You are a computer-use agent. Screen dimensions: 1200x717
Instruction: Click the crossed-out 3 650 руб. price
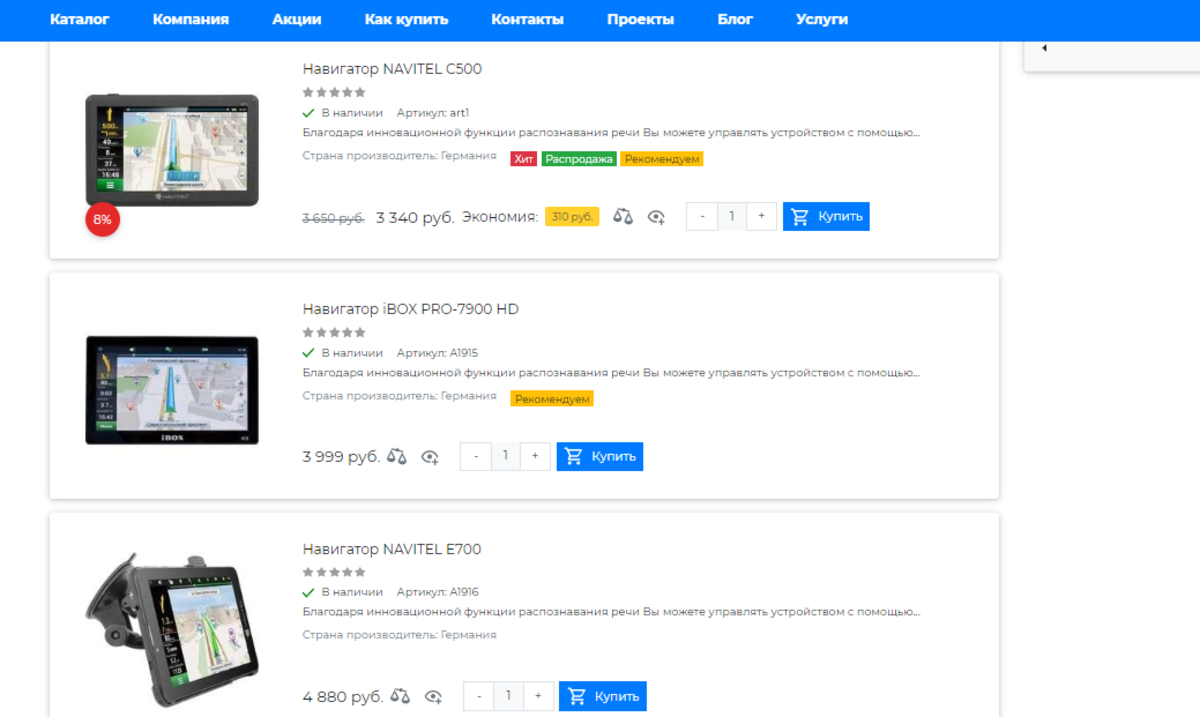[333, 217]
